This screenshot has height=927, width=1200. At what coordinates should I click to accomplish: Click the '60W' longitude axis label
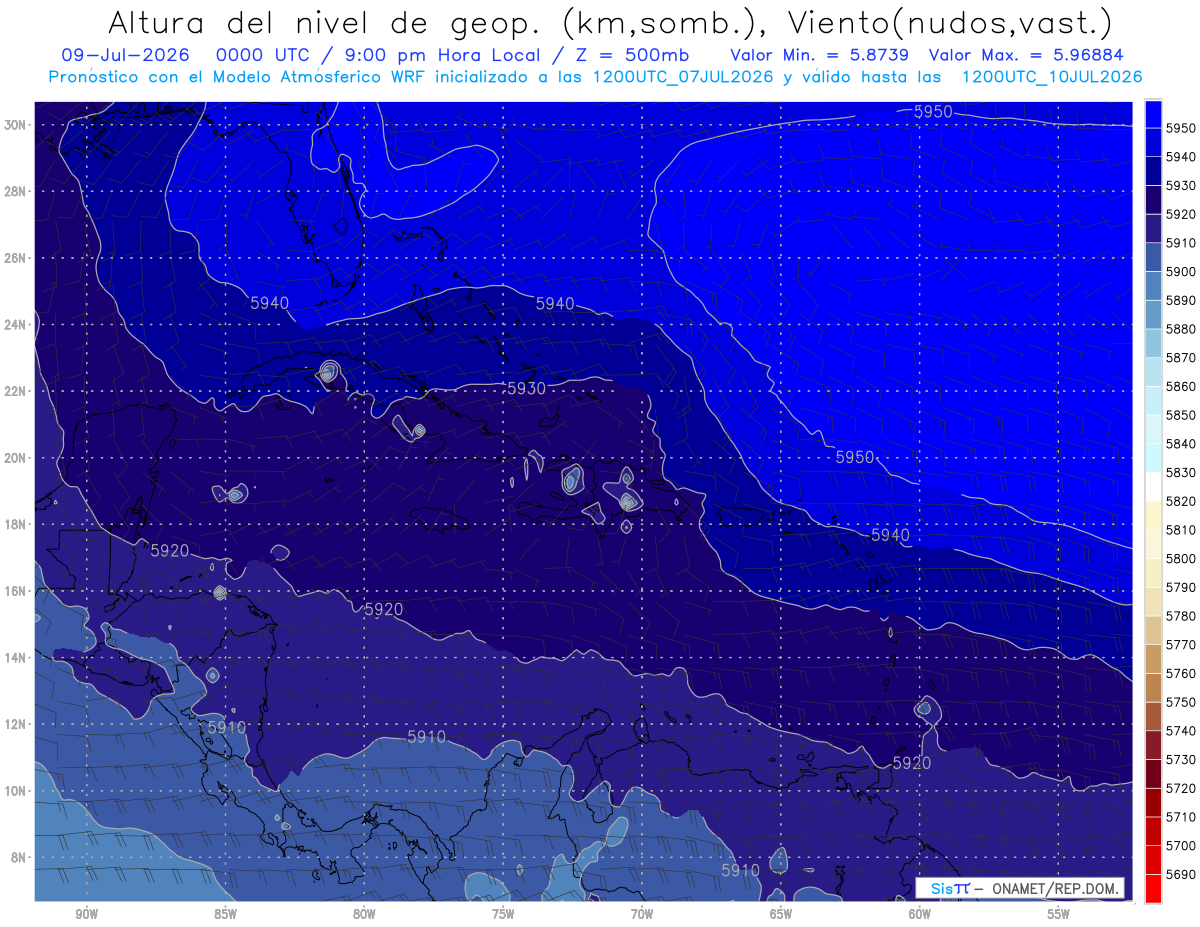pos(920,914)
